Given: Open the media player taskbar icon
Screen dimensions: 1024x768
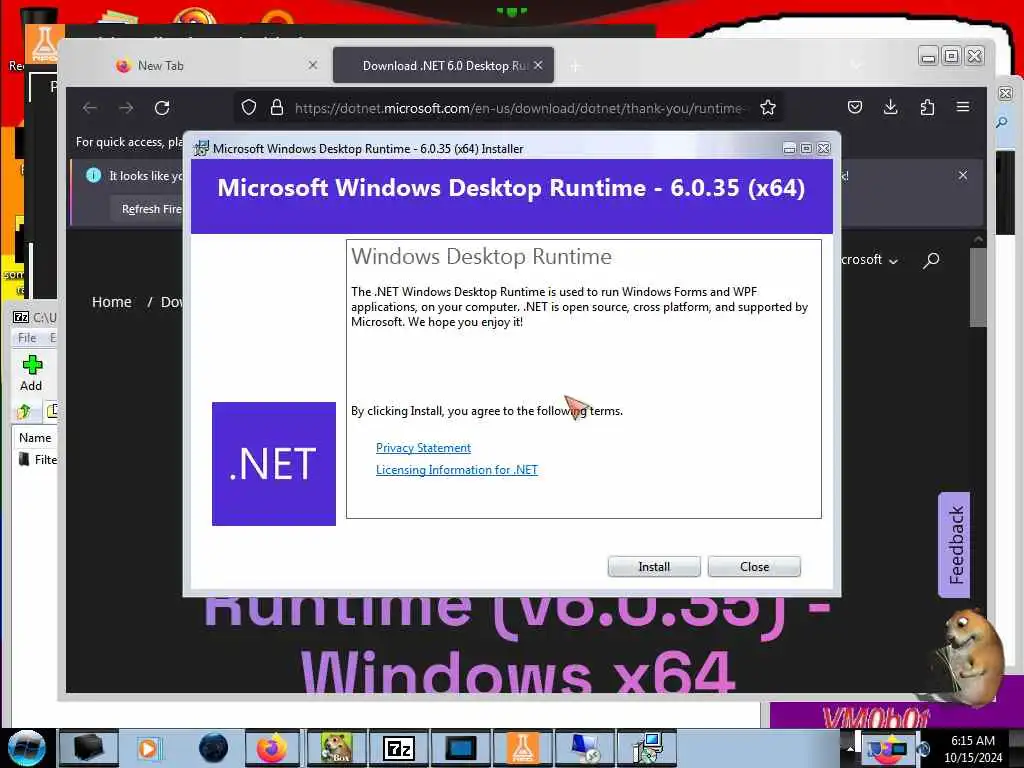Looking at the screenshot, I should (x=148, y=748).
